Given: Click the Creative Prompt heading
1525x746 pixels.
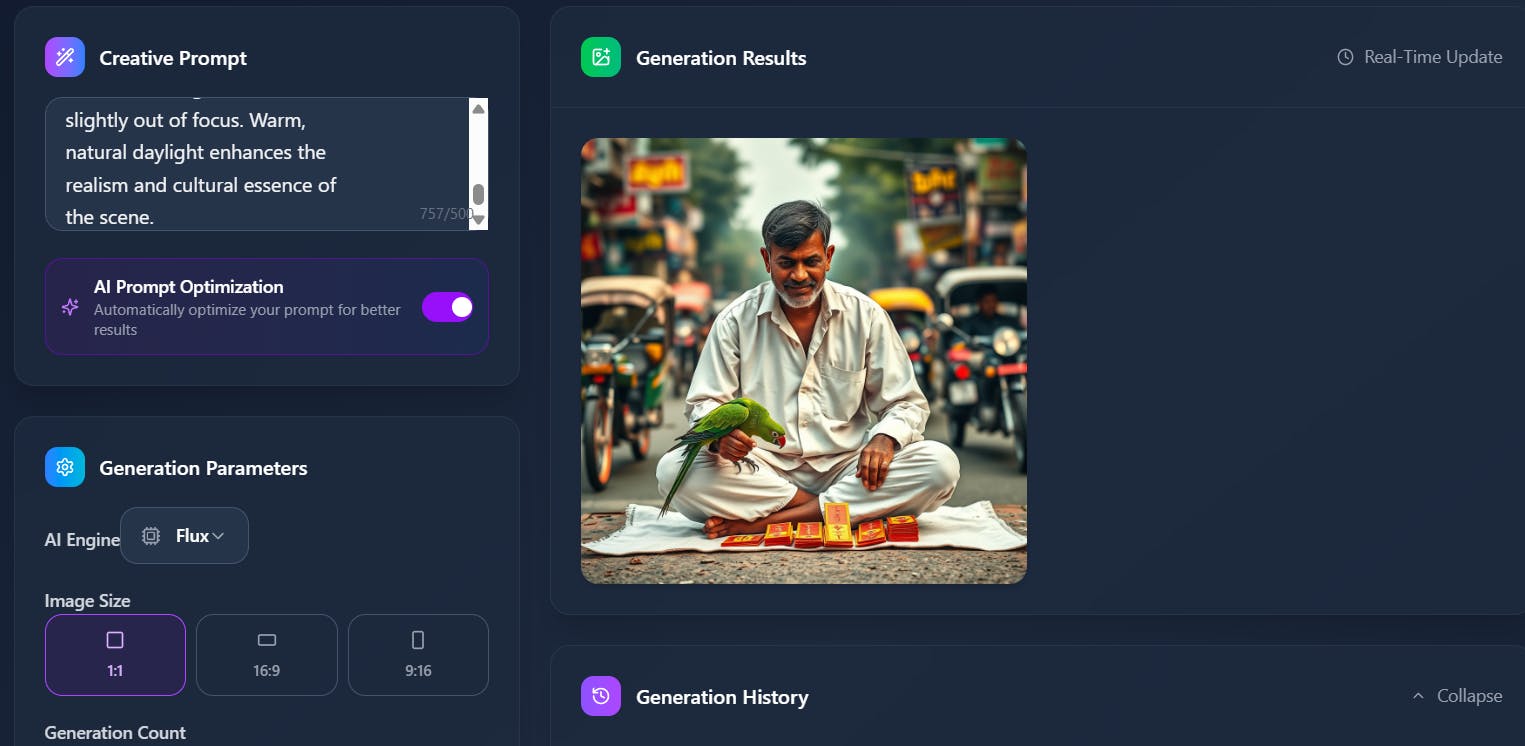Looking at the screenshot, I should pyautogui.click(x=173, y=58).
